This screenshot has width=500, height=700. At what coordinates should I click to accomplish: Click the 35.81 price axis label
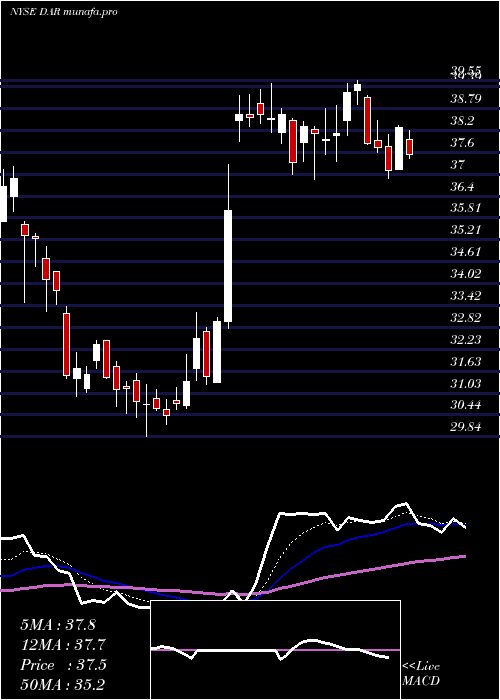(x=466, y=208)
